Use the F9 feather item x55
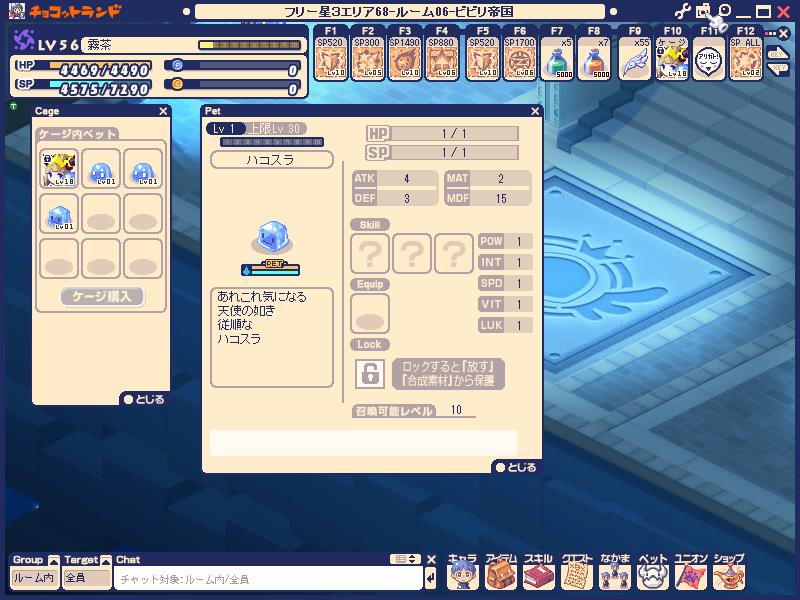The width and height of the screenshot is (800, 600). click(x=635, y=58)
